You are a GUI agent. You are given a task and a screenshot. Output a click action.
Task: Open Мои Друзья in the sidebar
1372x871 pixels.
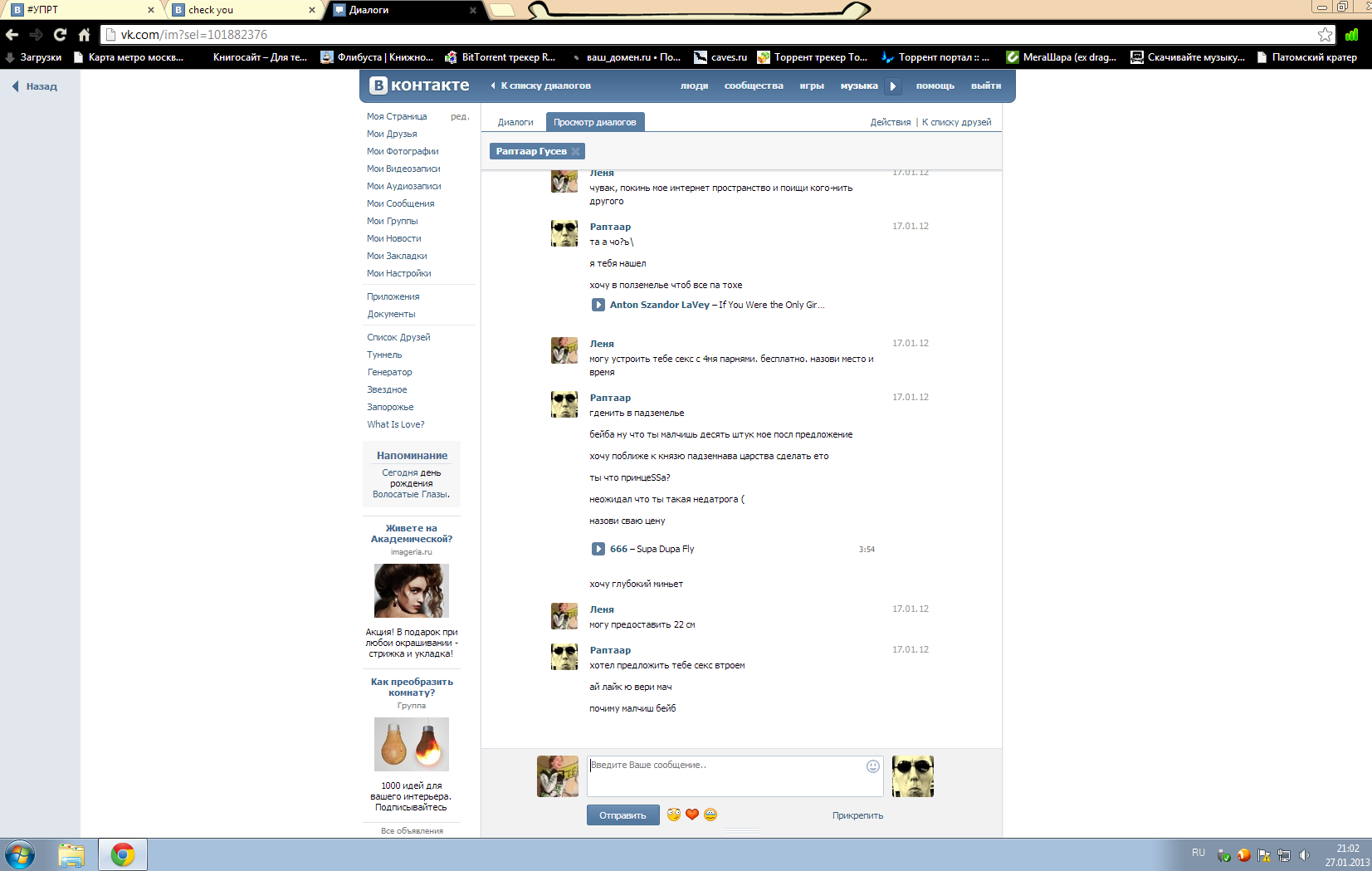[x=392, y=134]
